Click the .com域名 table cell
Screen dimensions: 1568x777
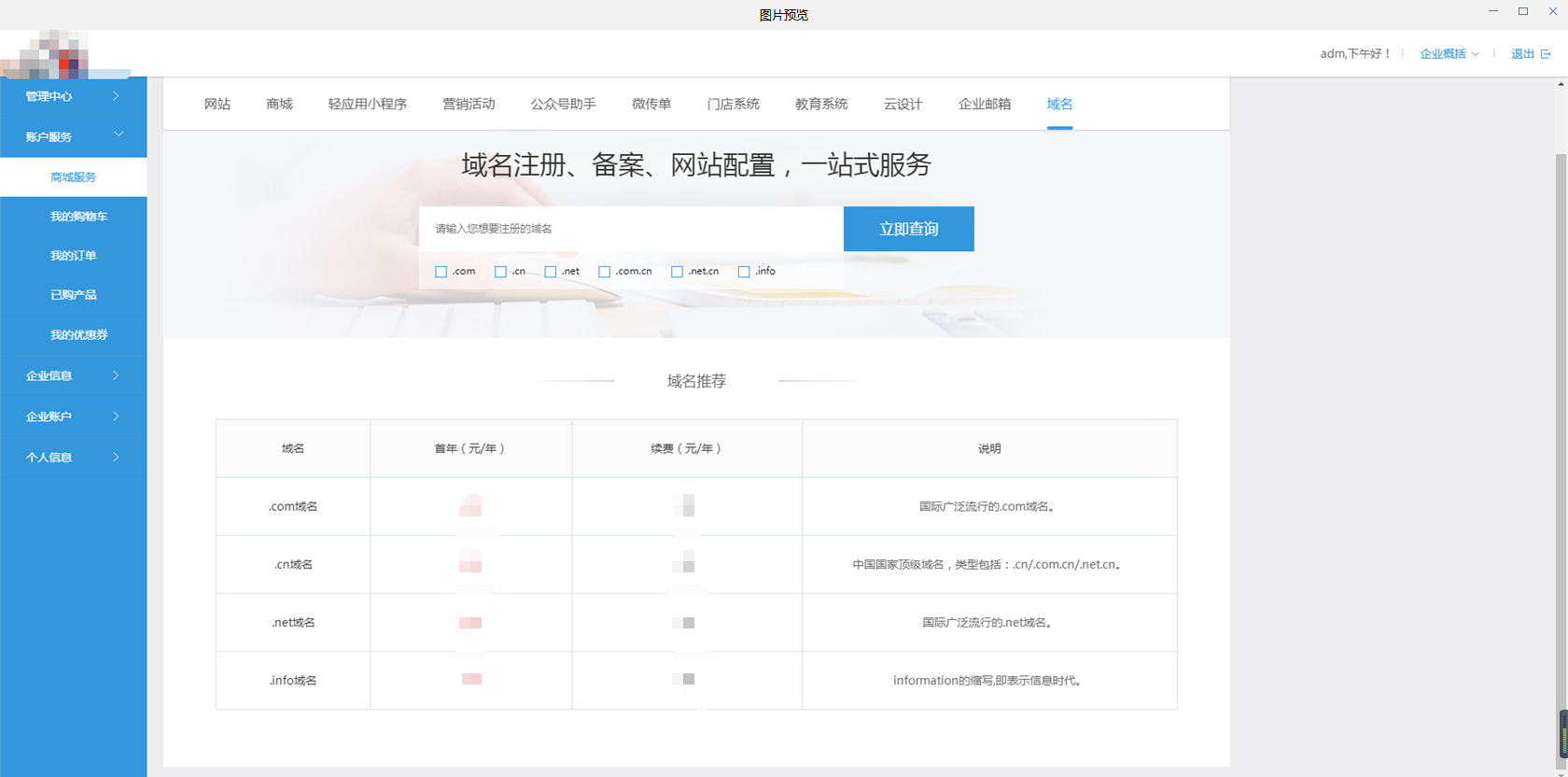[293, 506]
